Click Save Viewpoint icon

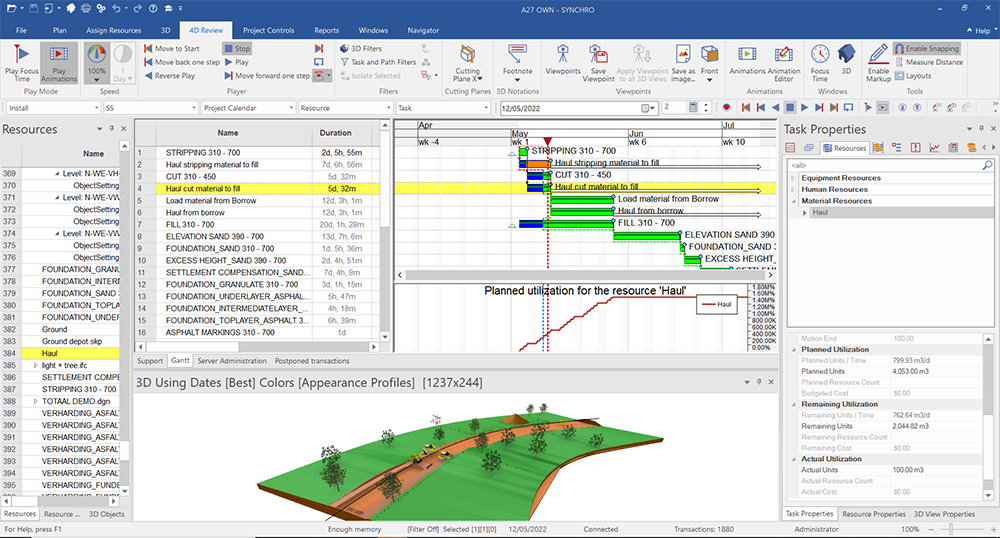coord(598,62)
